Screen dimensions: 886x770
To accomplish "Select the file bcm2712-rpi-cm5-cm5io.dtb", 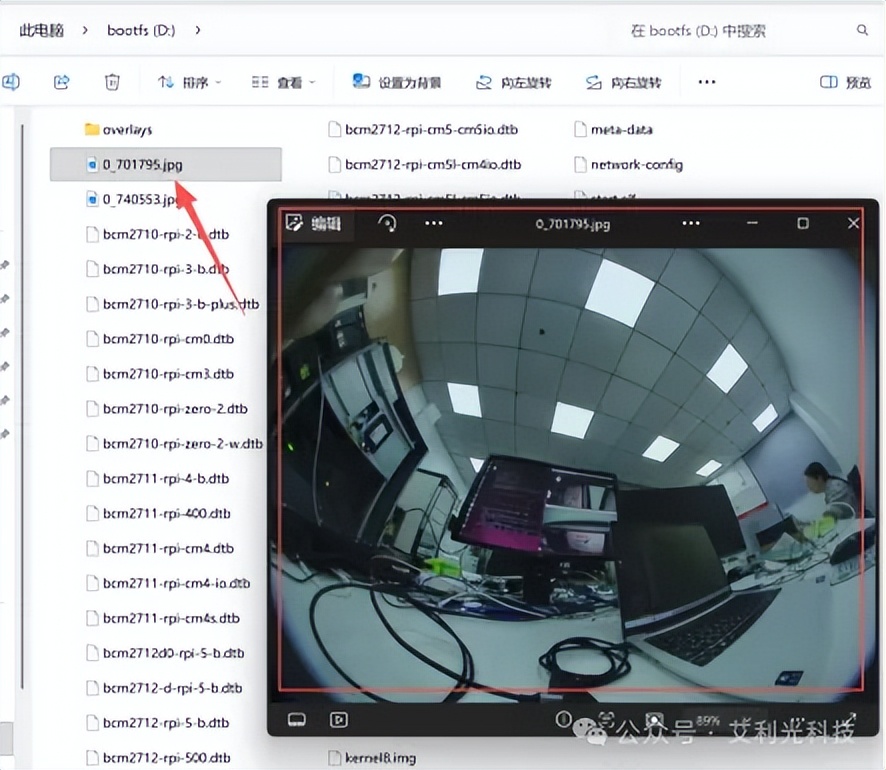I will pos(431,129).
